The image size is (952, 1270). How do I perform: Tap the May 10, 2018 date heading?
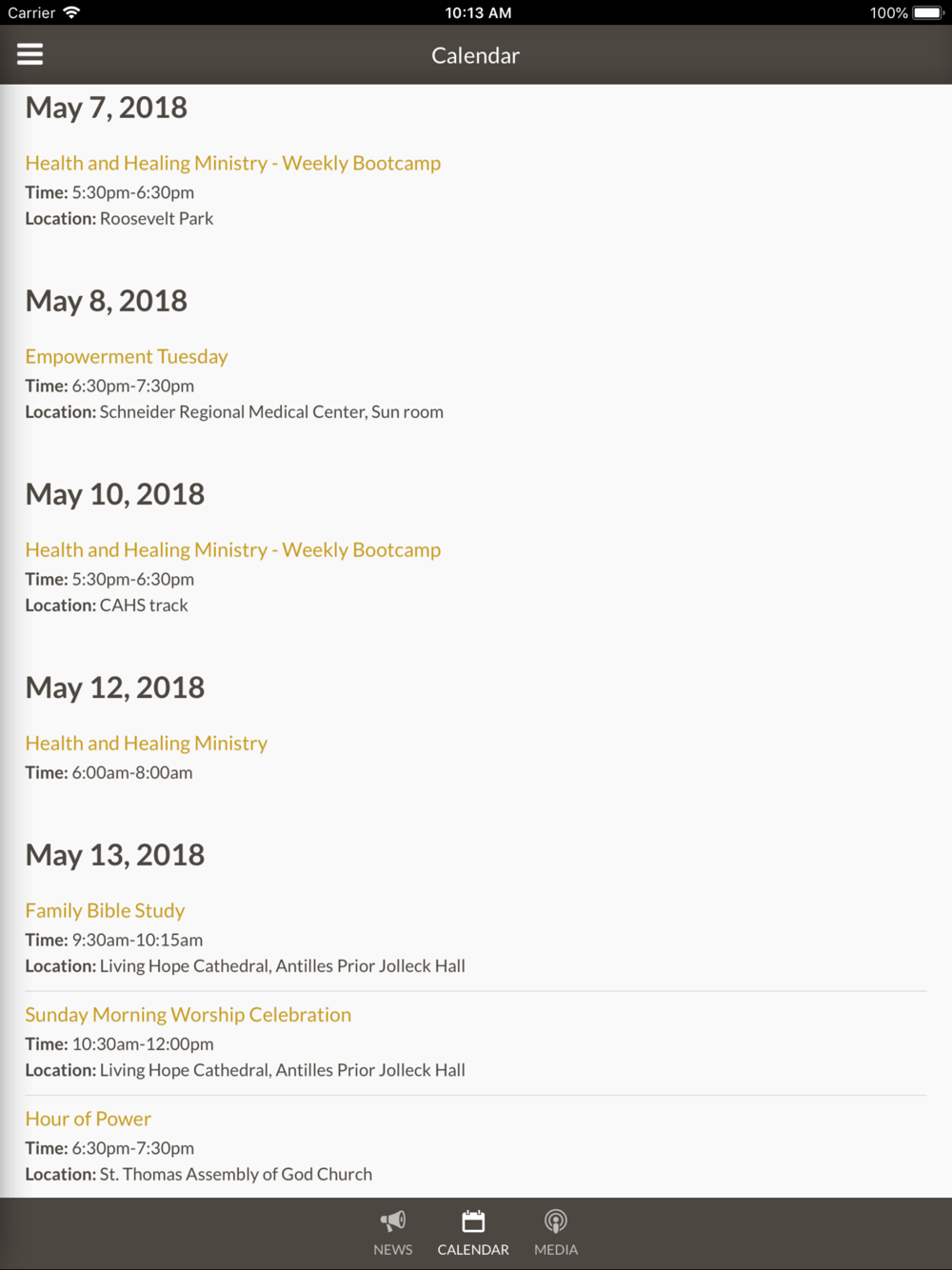(x=114, y=494)
